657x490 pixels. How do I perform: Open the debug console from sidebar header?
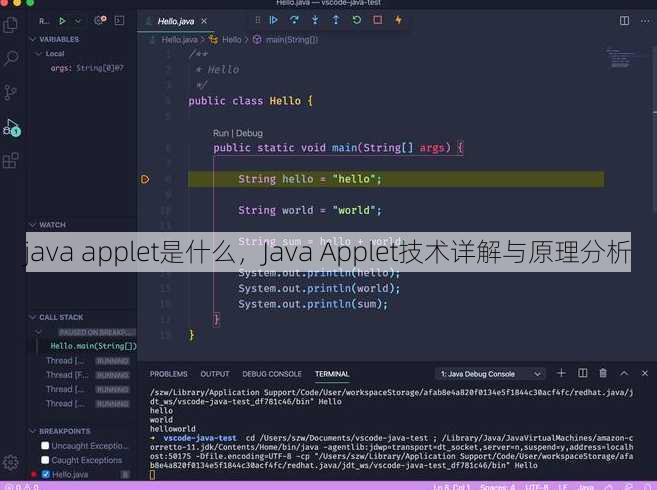click(x=119, y=21)
